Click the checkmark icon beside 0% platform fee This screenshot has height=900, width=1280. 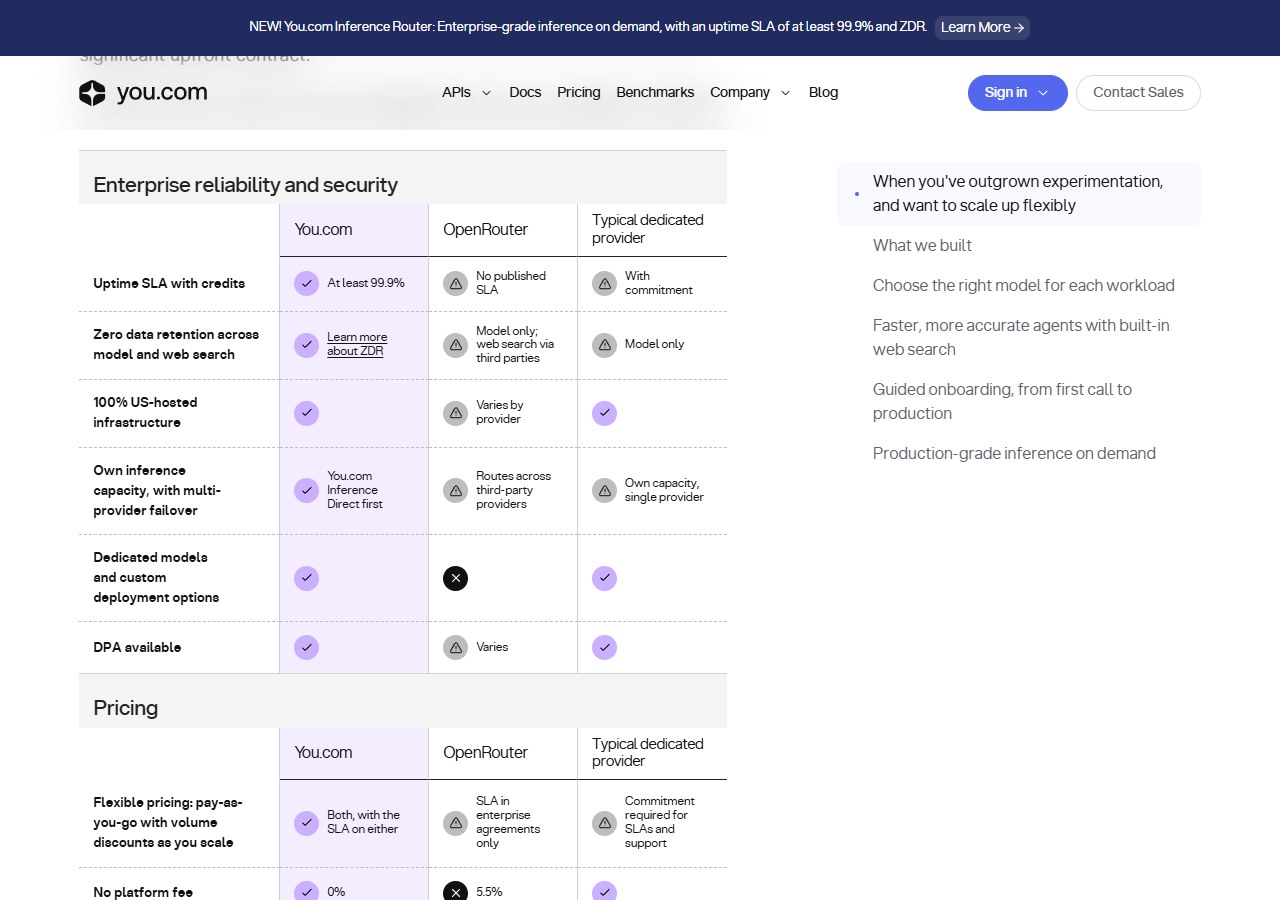pyautogui.click(x=306, y=891)
